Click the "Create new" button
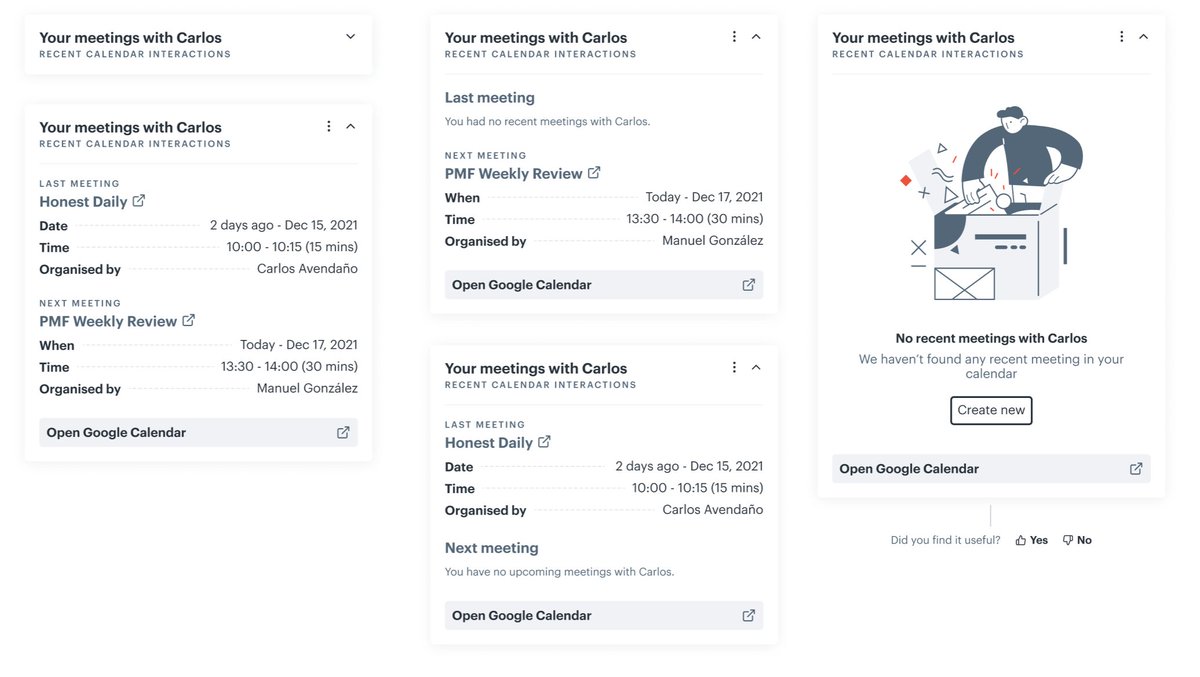 (991, 410)
